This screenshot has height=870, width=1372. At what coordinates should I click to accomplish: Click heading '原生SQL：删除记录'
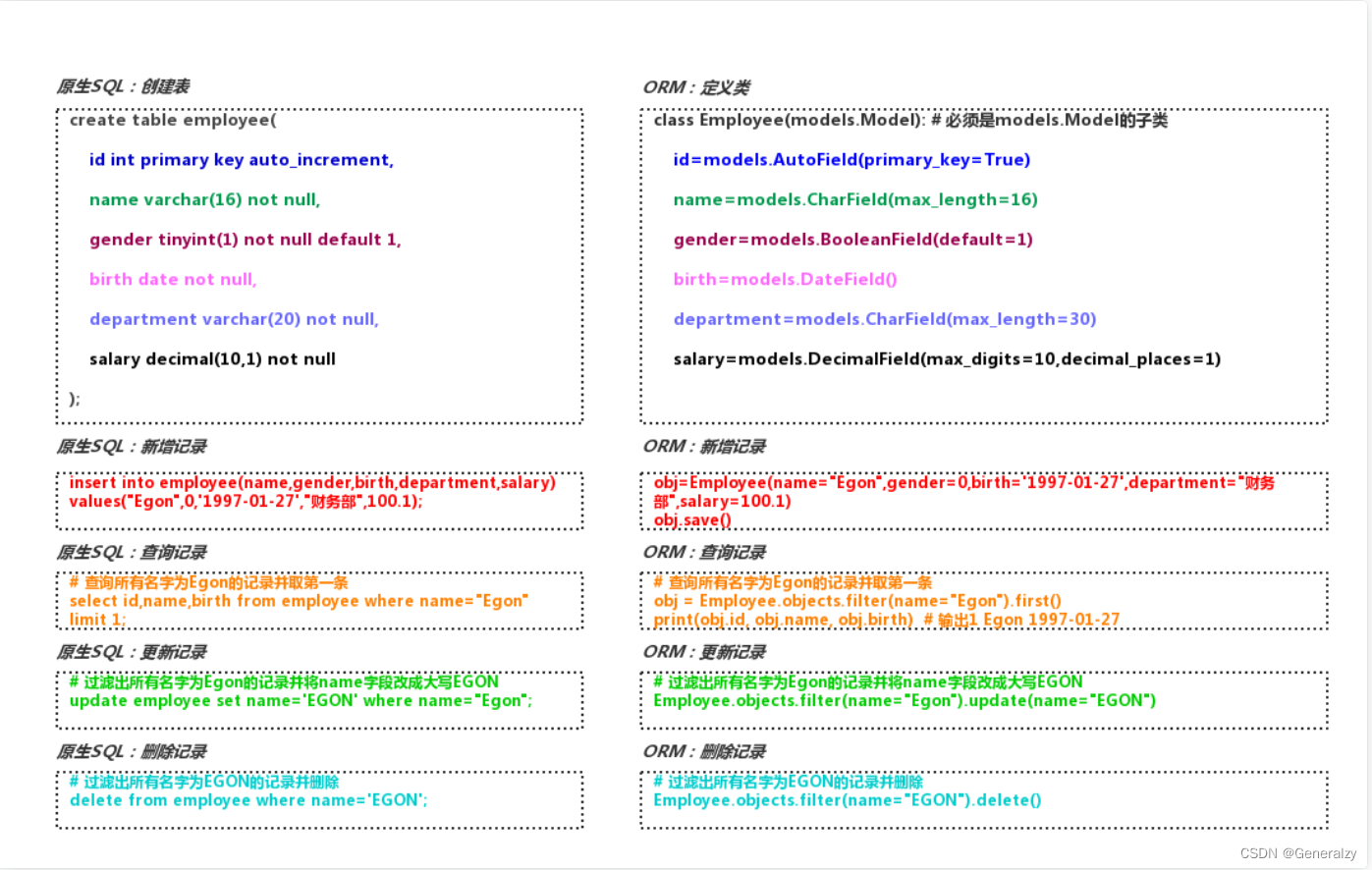[132, 752]
